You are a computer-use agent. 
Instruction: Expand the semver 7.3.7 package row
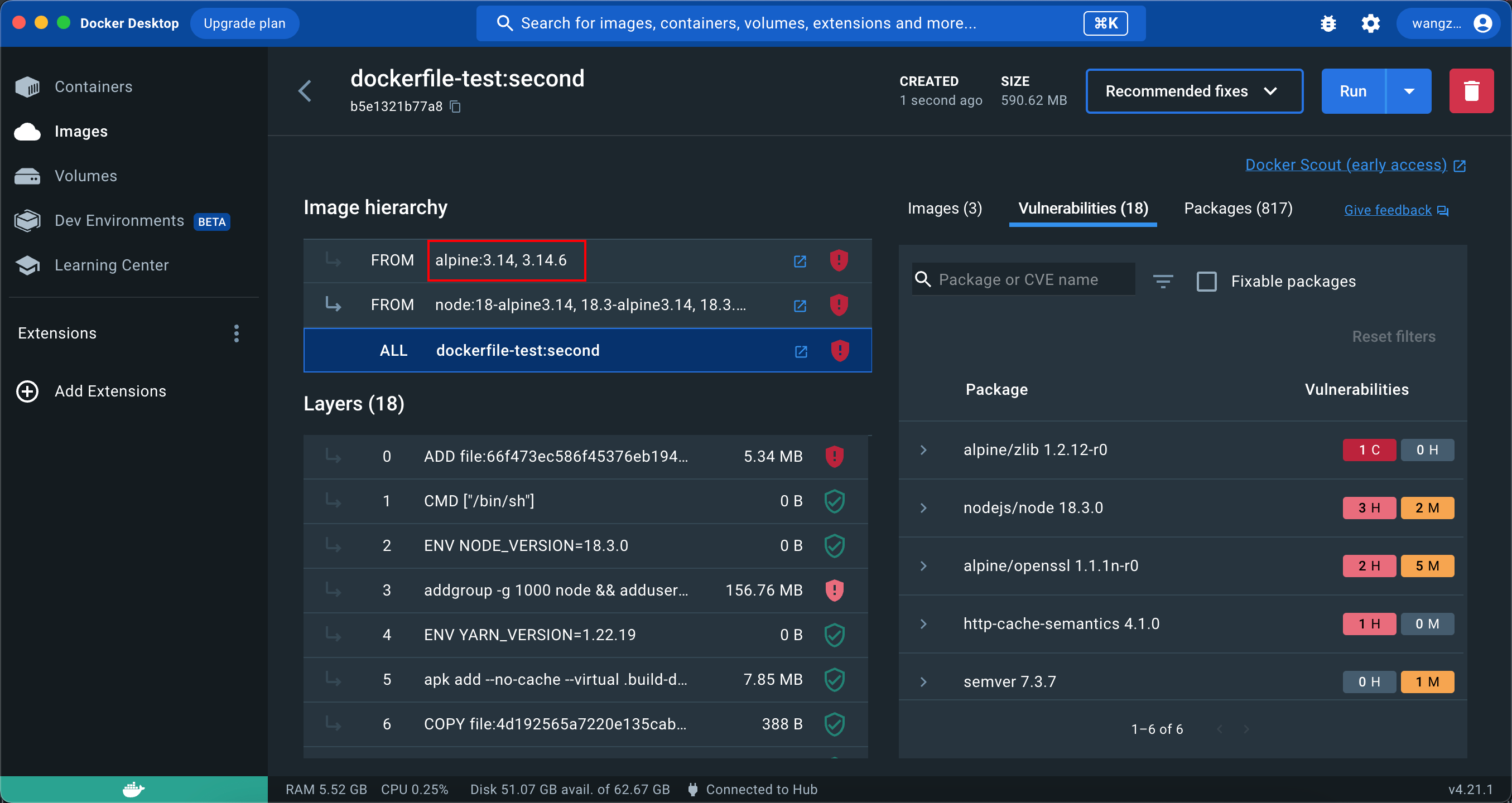(923, 681)
